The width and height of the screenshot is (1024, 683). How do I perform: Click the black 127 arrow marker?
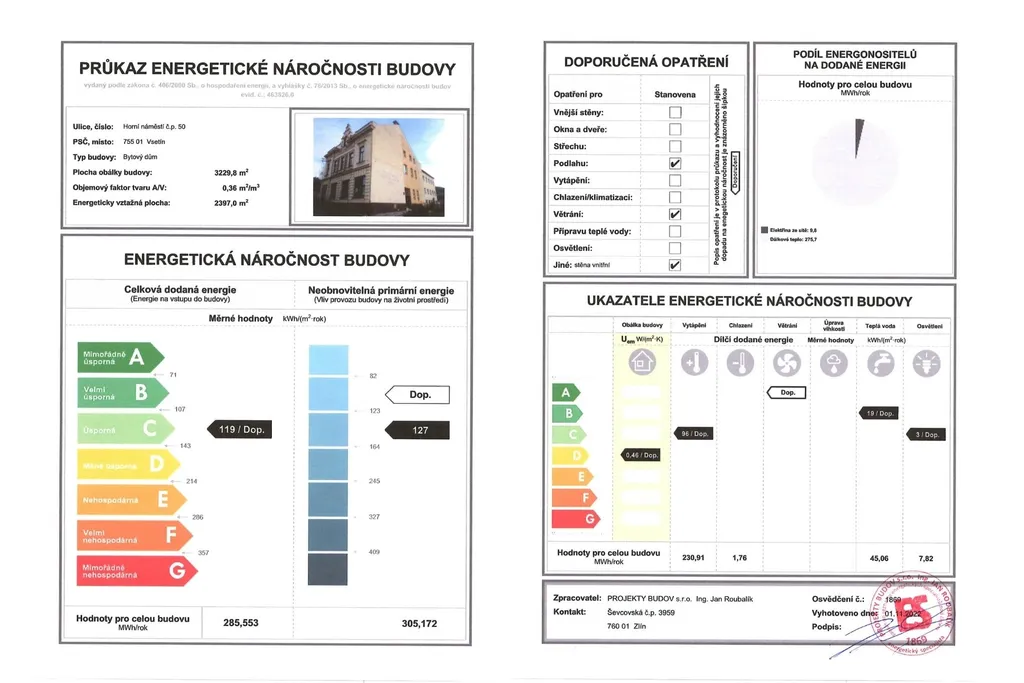tap(417, 430)
